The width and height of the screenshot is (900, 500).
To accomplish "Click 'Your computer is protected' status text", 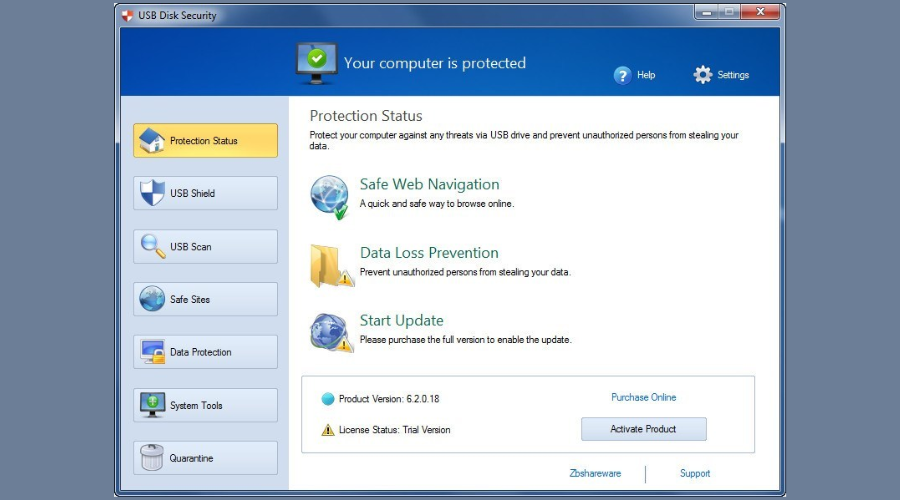I will [x=435, y=63].
